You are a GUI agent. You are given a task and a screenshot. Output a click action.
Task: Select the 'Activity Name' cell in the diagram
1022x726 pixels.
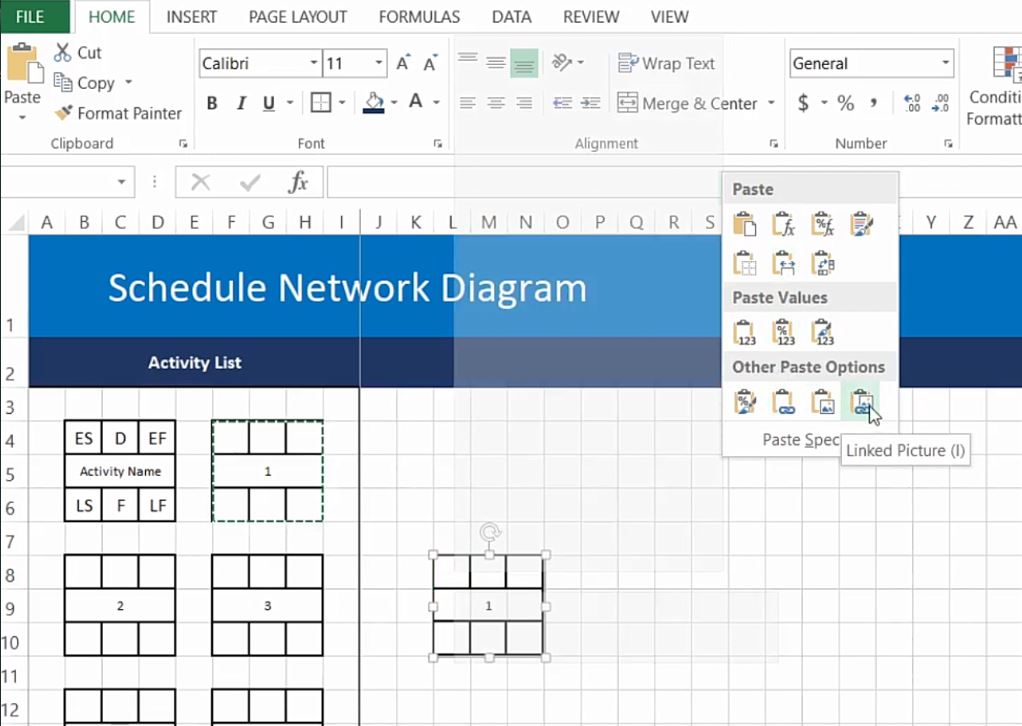(x=120, y=471)
